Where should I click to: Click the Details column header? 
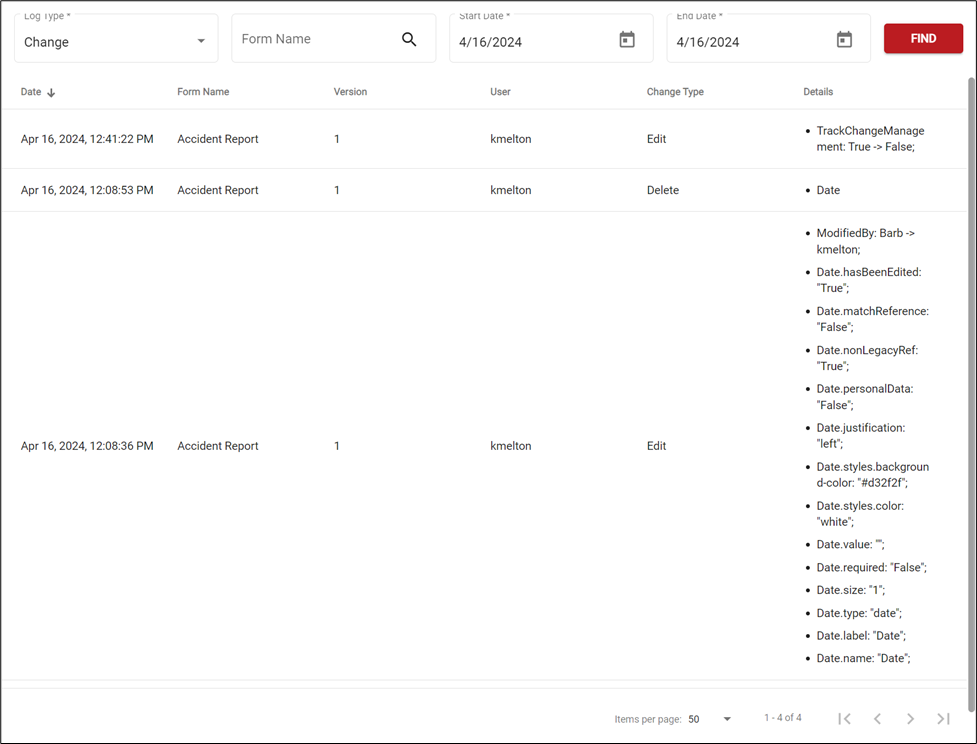[x=818, y=92]
